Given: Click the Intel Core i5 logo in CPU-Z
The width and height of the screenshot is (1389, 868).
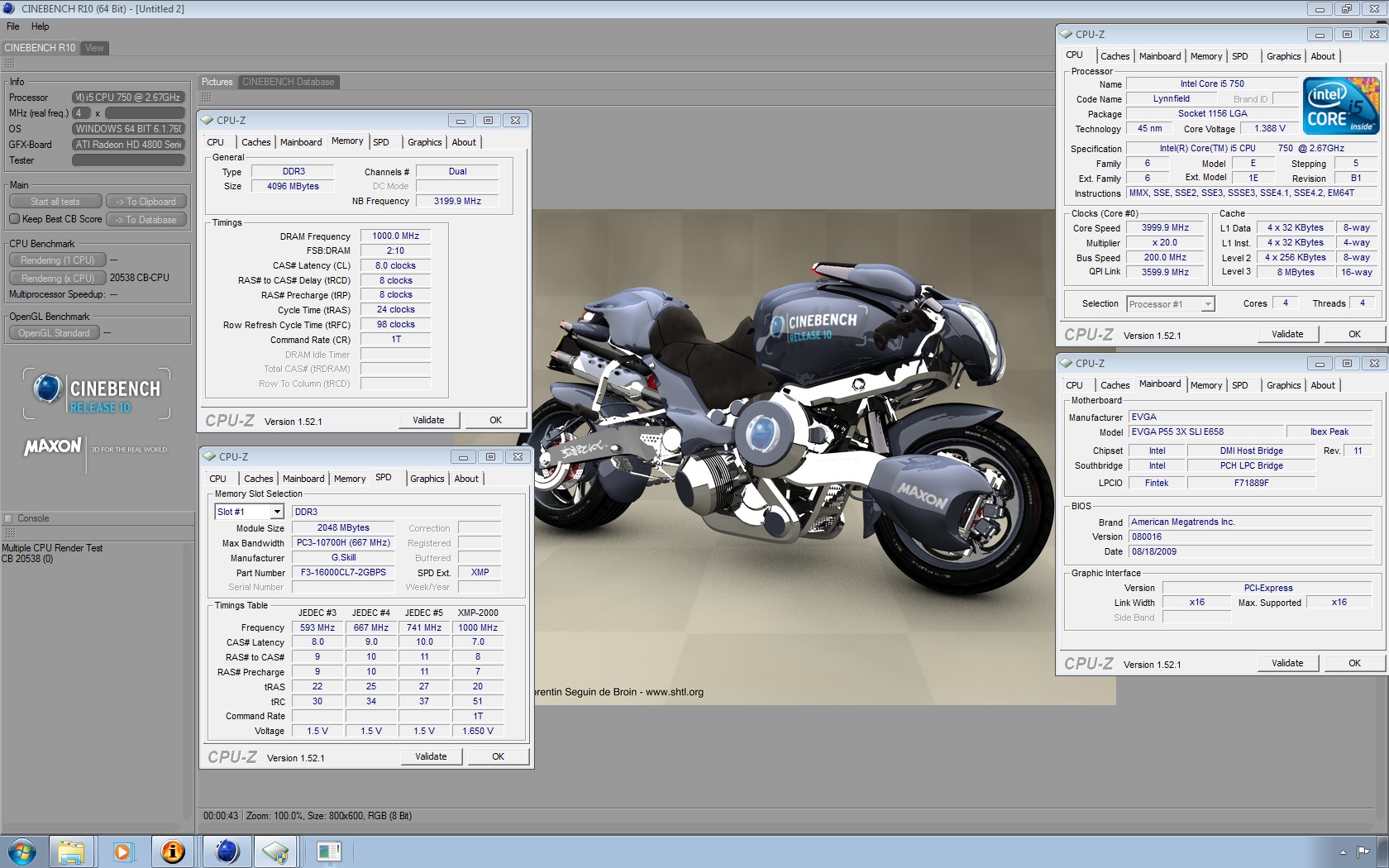Looking at the screenshot, I should [1340, 106].
